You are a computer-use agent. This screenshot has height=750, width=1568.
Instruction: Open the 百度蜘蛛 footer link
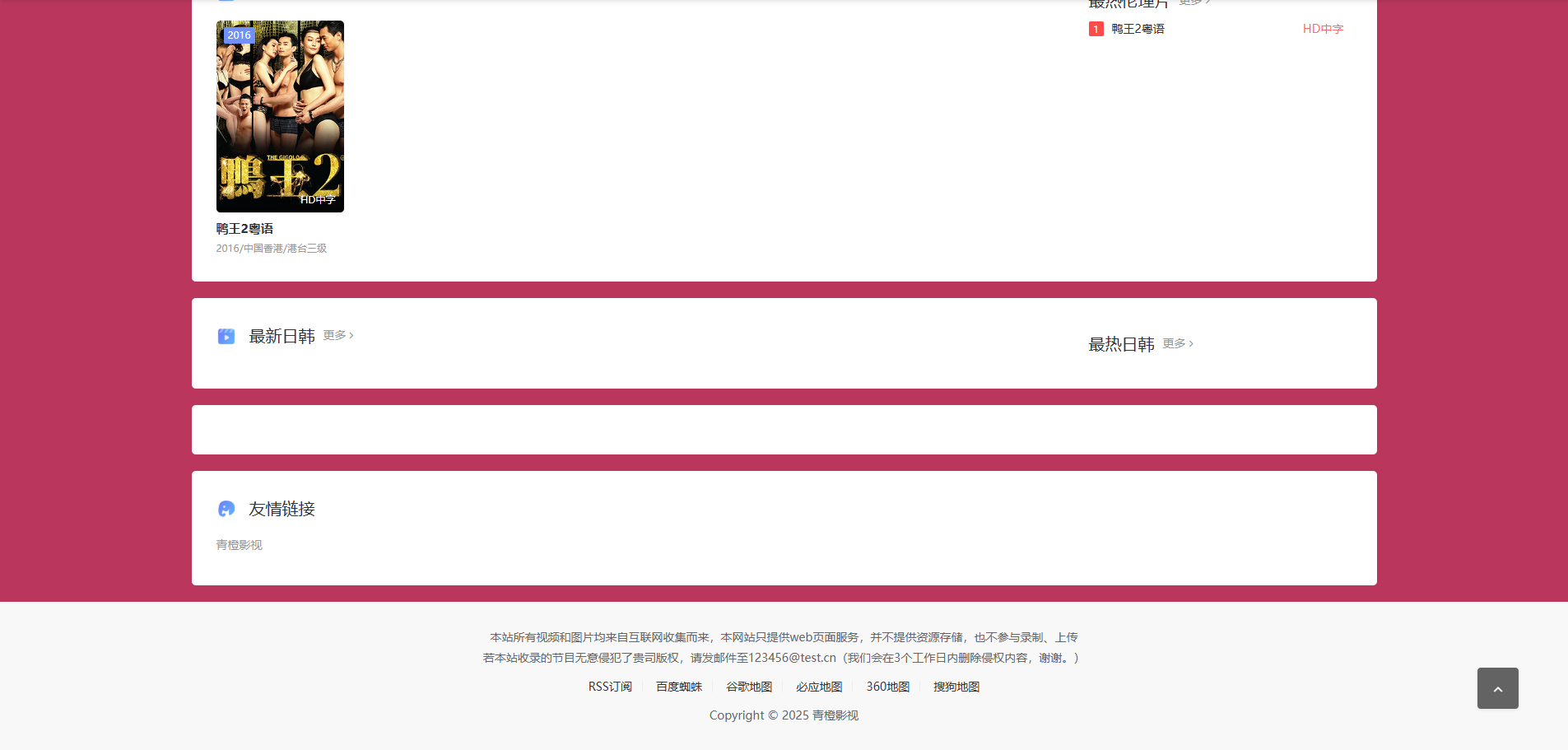[678, 687]
